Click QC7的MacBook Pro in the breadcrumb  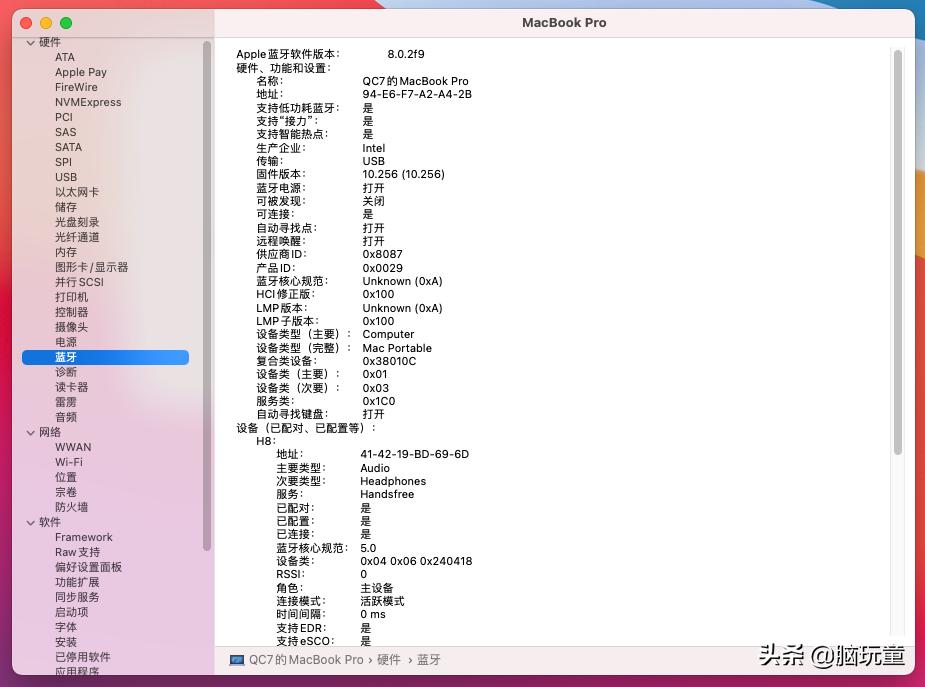pyautogui.click(x=307, y=659)
